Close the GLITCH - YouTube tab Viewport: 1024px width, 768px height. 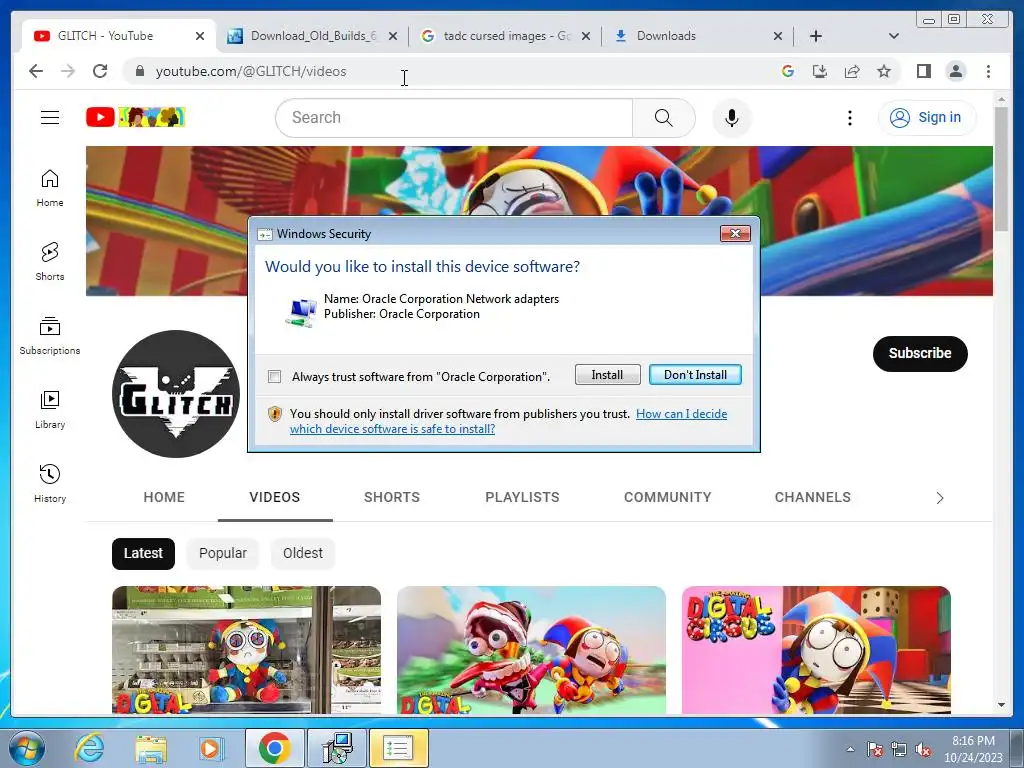pyautogui.click(x=200, y=36)
